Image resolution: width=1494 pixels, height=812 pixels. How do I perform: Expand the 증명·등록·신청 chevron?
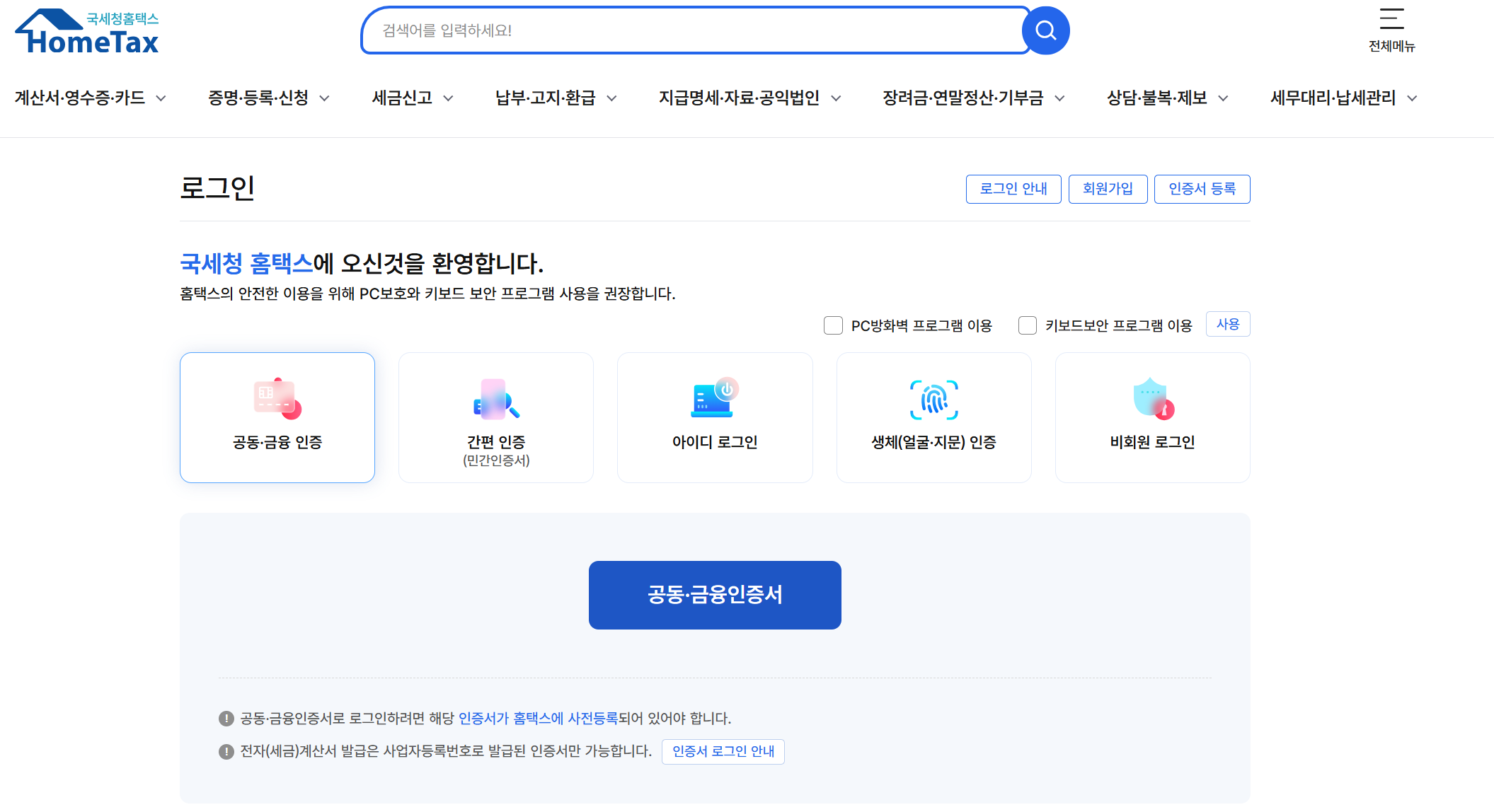pyautogui.click(x=325, y=98)
